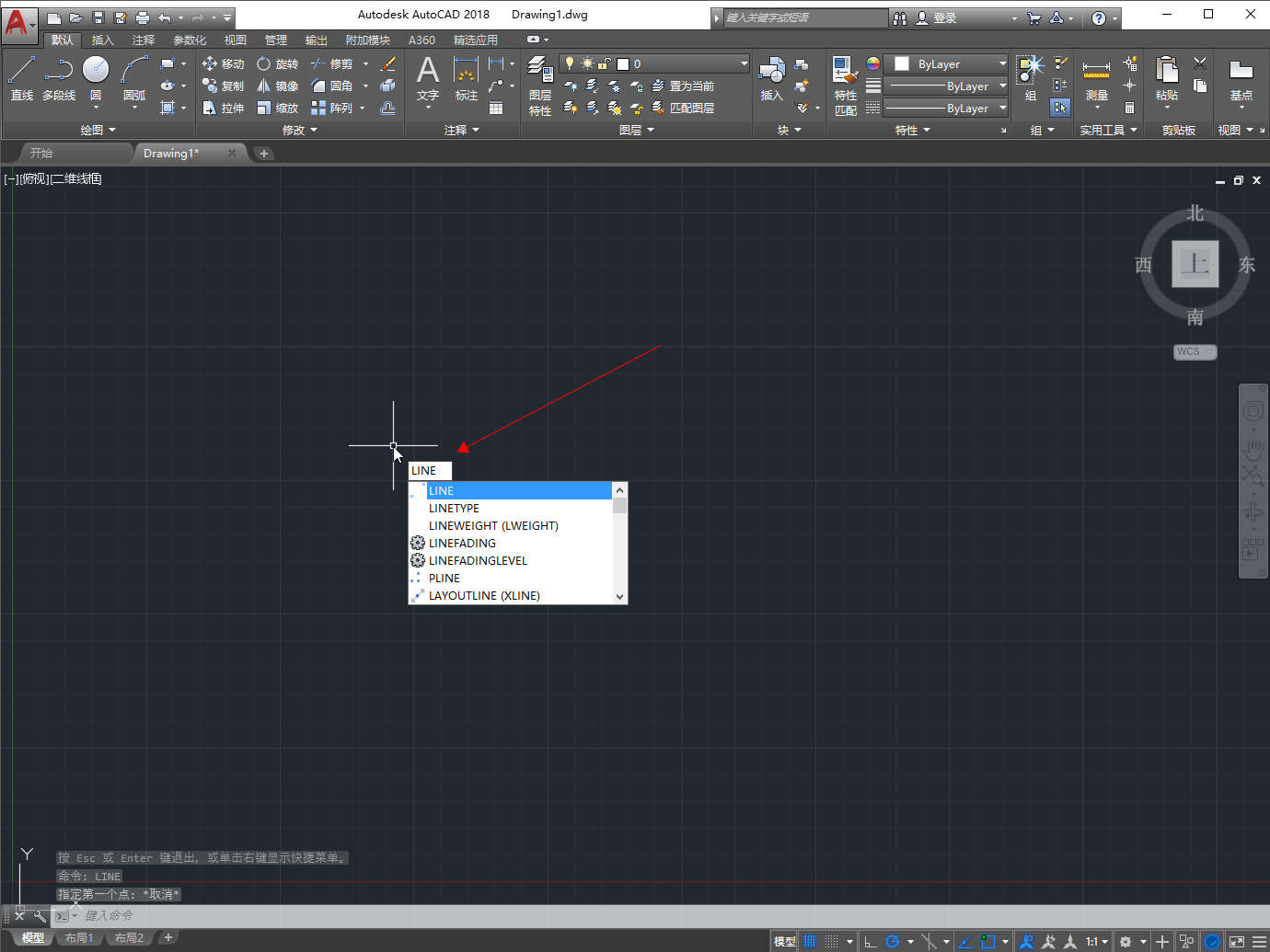Select the 镜像 mirror tool
Viewport: 1270px width, 952px height.
click(x=277, y=86)
